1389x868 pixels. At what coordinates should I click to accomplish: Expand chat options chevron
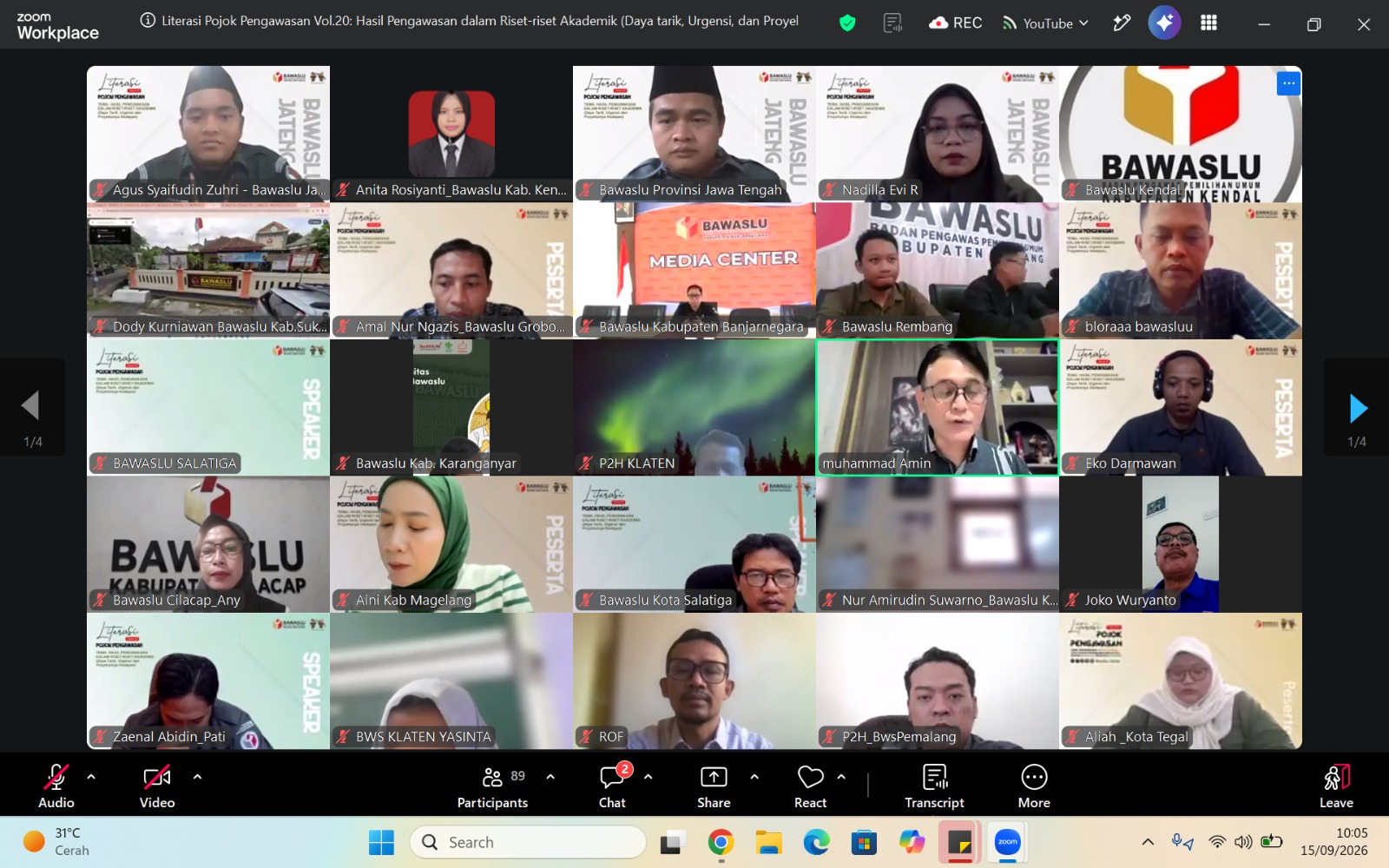[x=648, y=777]
